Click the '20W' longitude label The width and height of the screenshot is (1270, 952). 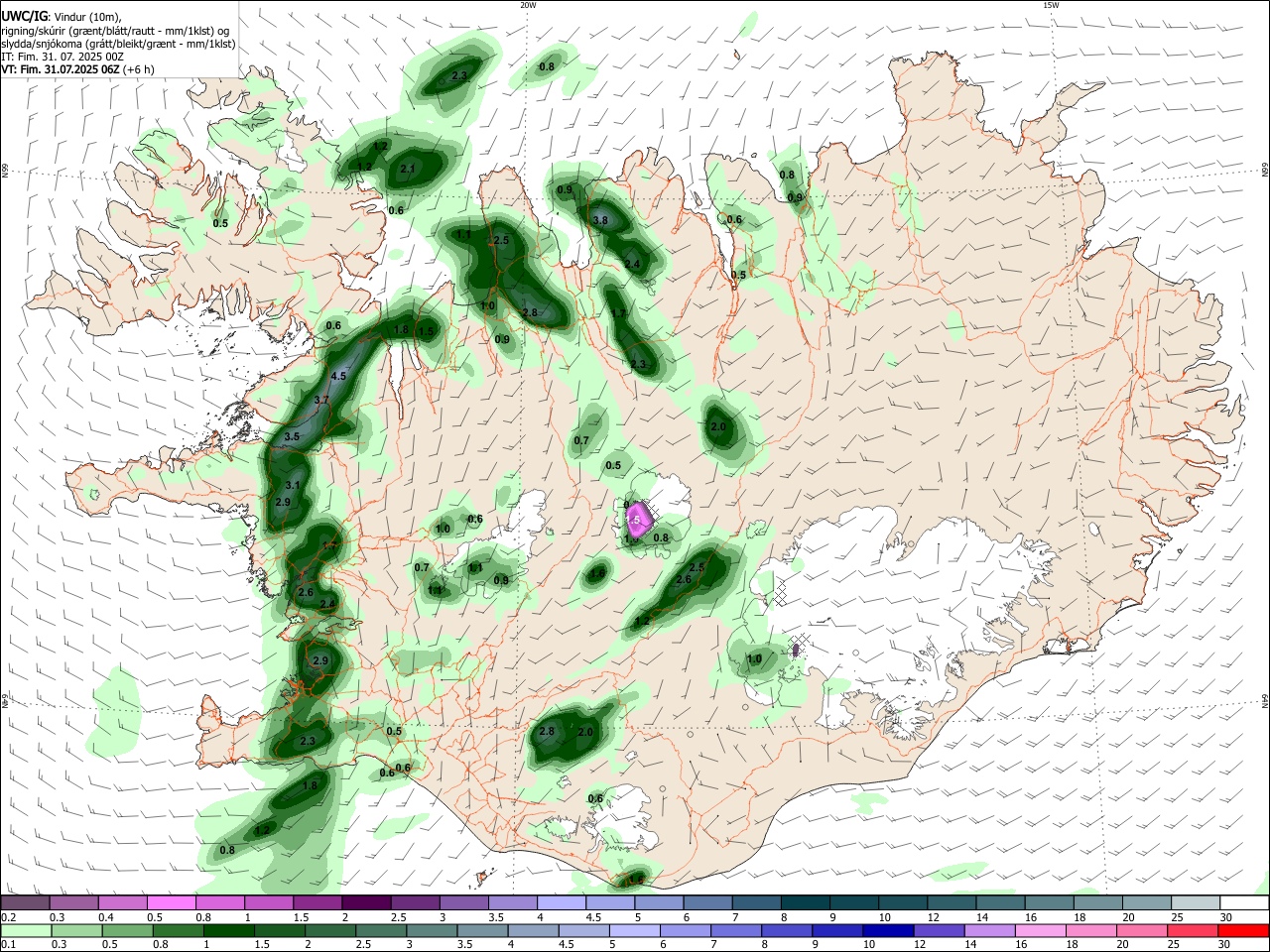(x=528, y=5)
